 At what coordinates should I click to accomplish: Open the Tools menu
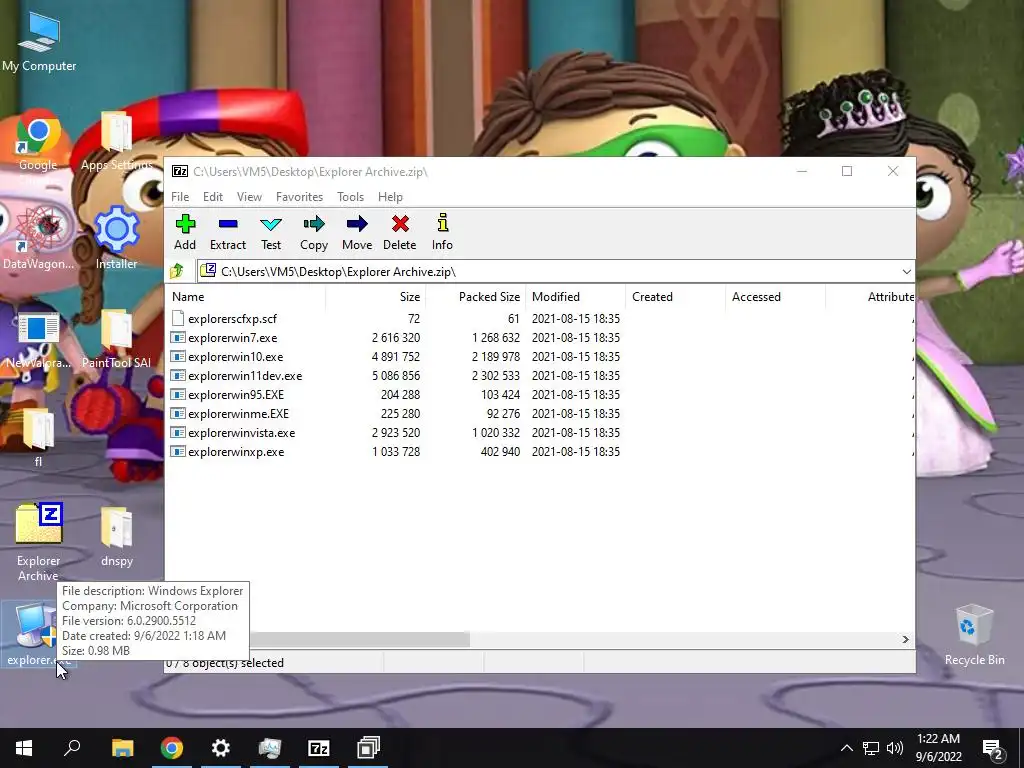[350, 197]
